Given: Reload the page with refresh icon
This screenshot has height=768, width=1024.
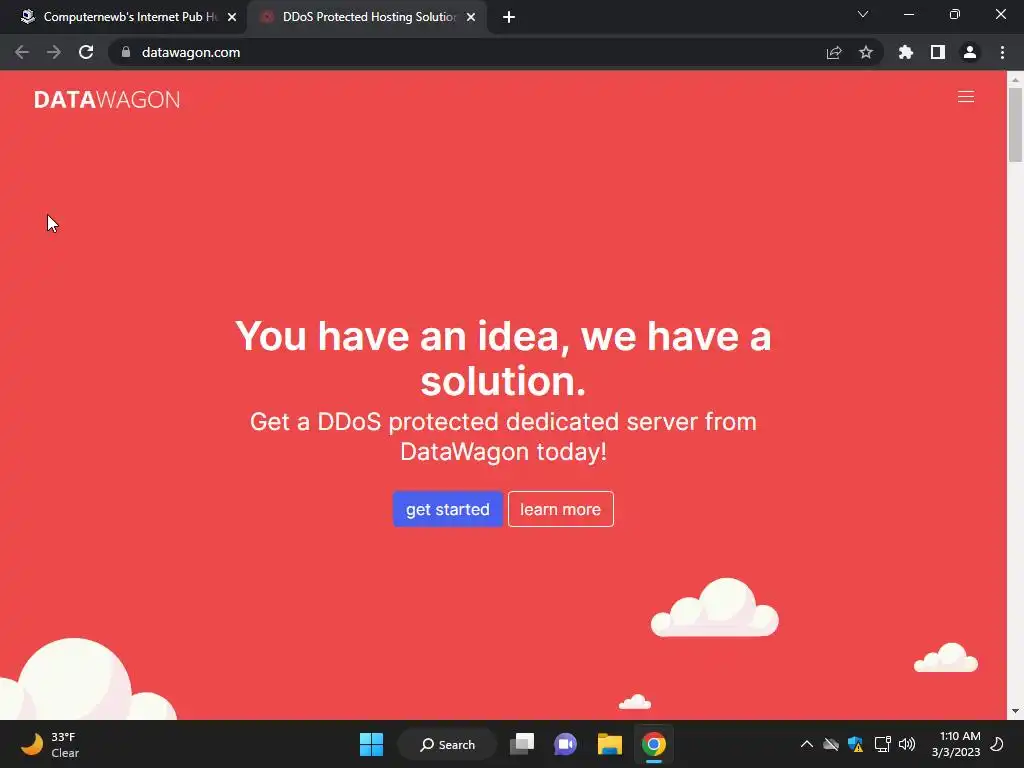Looking at the screenshot, I should tap(86, 52).
